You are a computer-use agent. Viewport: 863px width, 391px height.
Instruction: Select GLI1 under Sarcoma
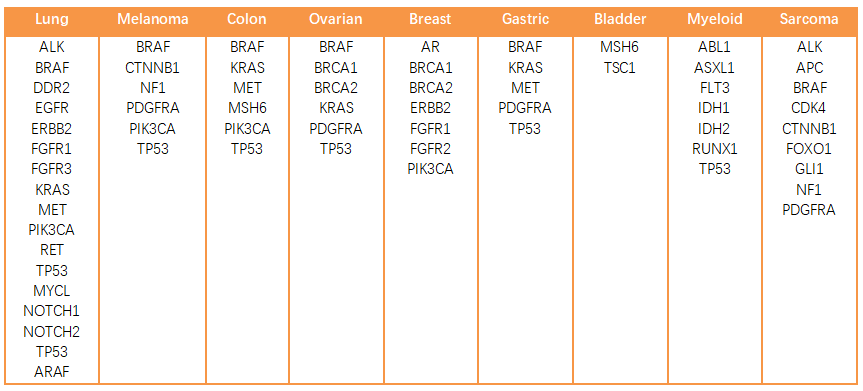[x=809, y=169]
